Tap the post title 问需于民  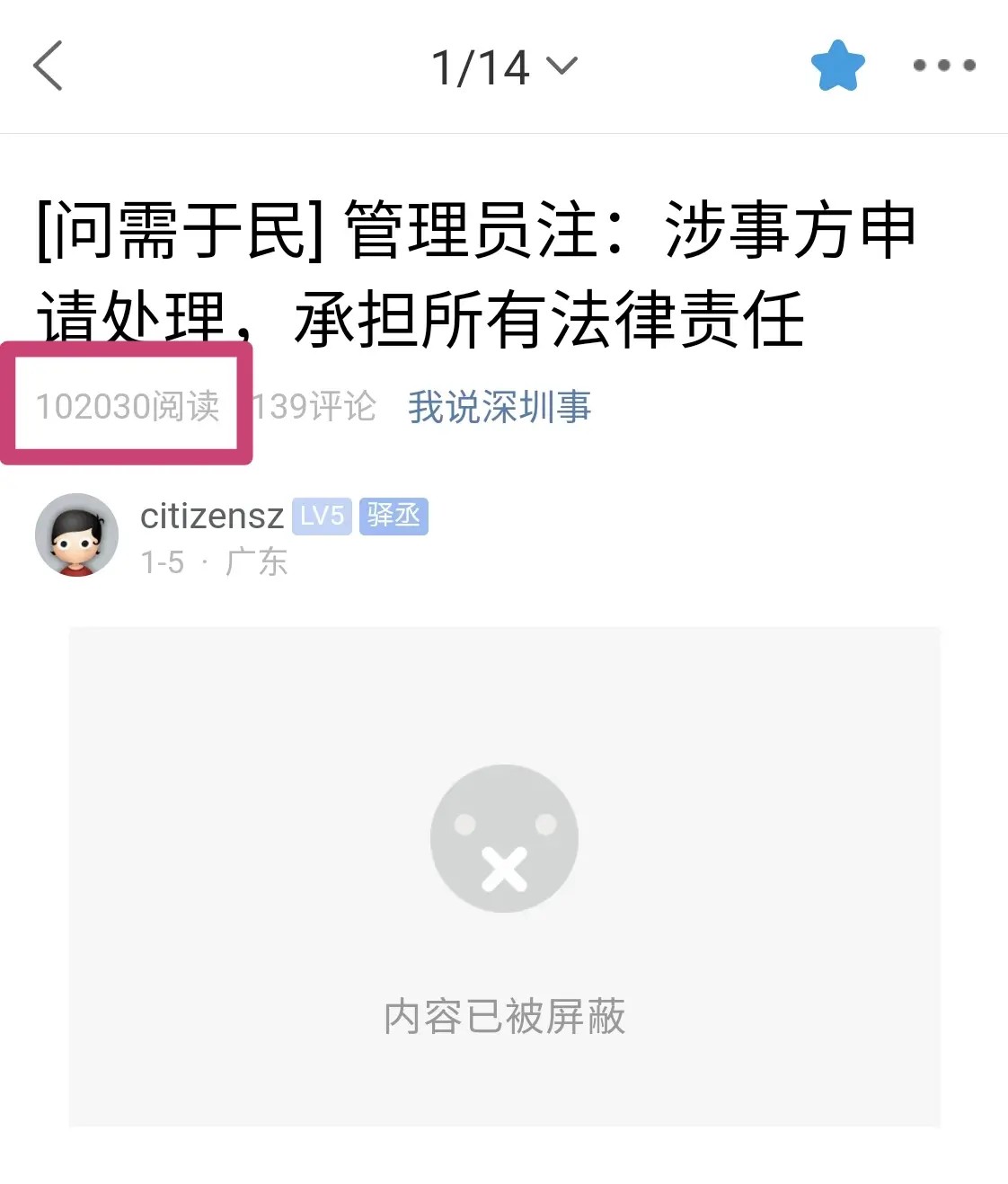[180, 231]
